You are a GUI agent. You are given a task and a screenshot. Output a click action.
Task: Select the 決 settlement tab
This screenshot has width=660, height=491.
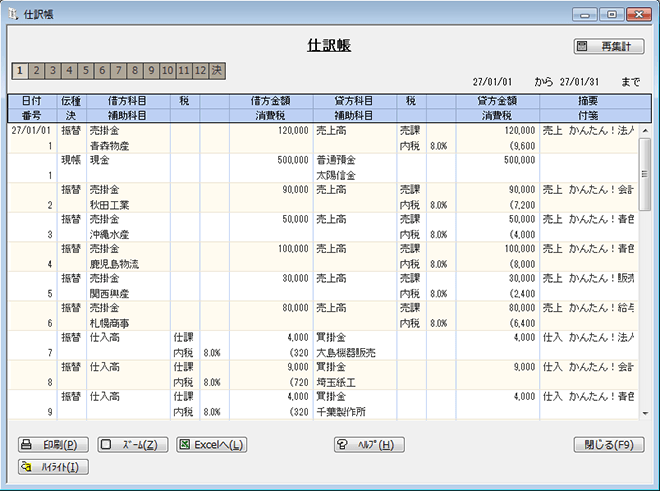[x=217, y=71]
